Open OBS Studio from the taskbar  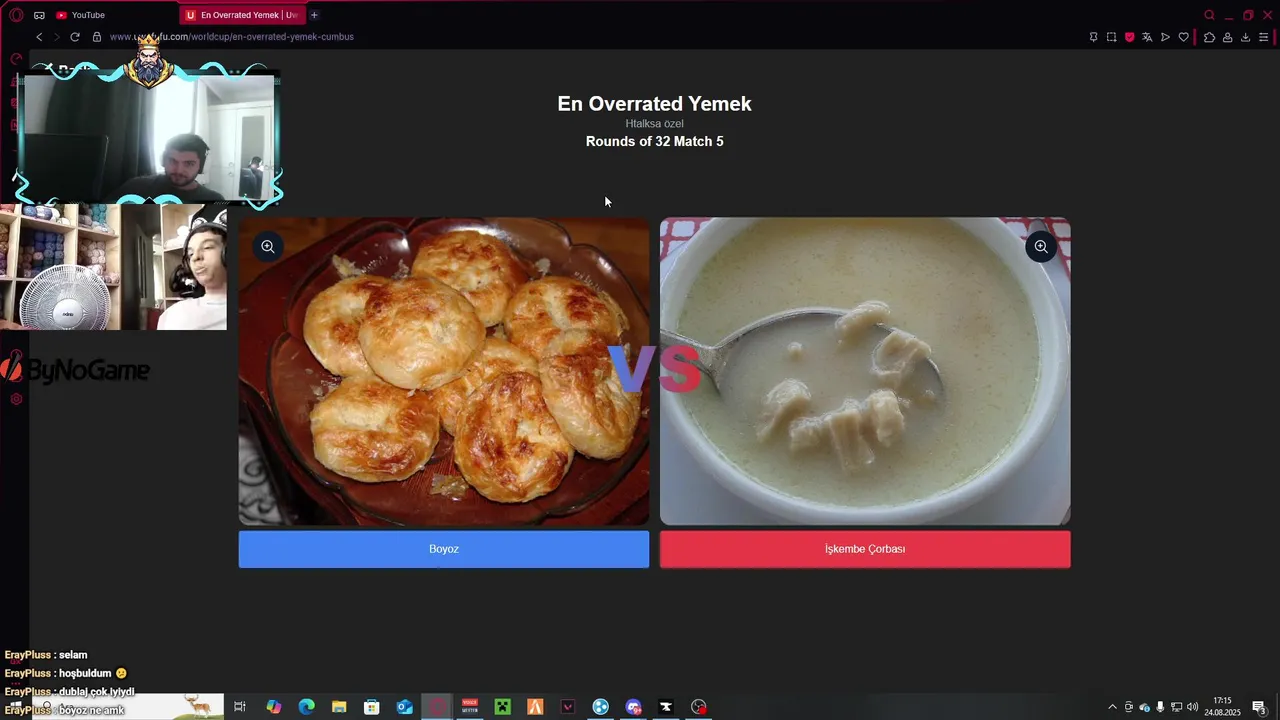pyautogui.click(x=699, y=707)
